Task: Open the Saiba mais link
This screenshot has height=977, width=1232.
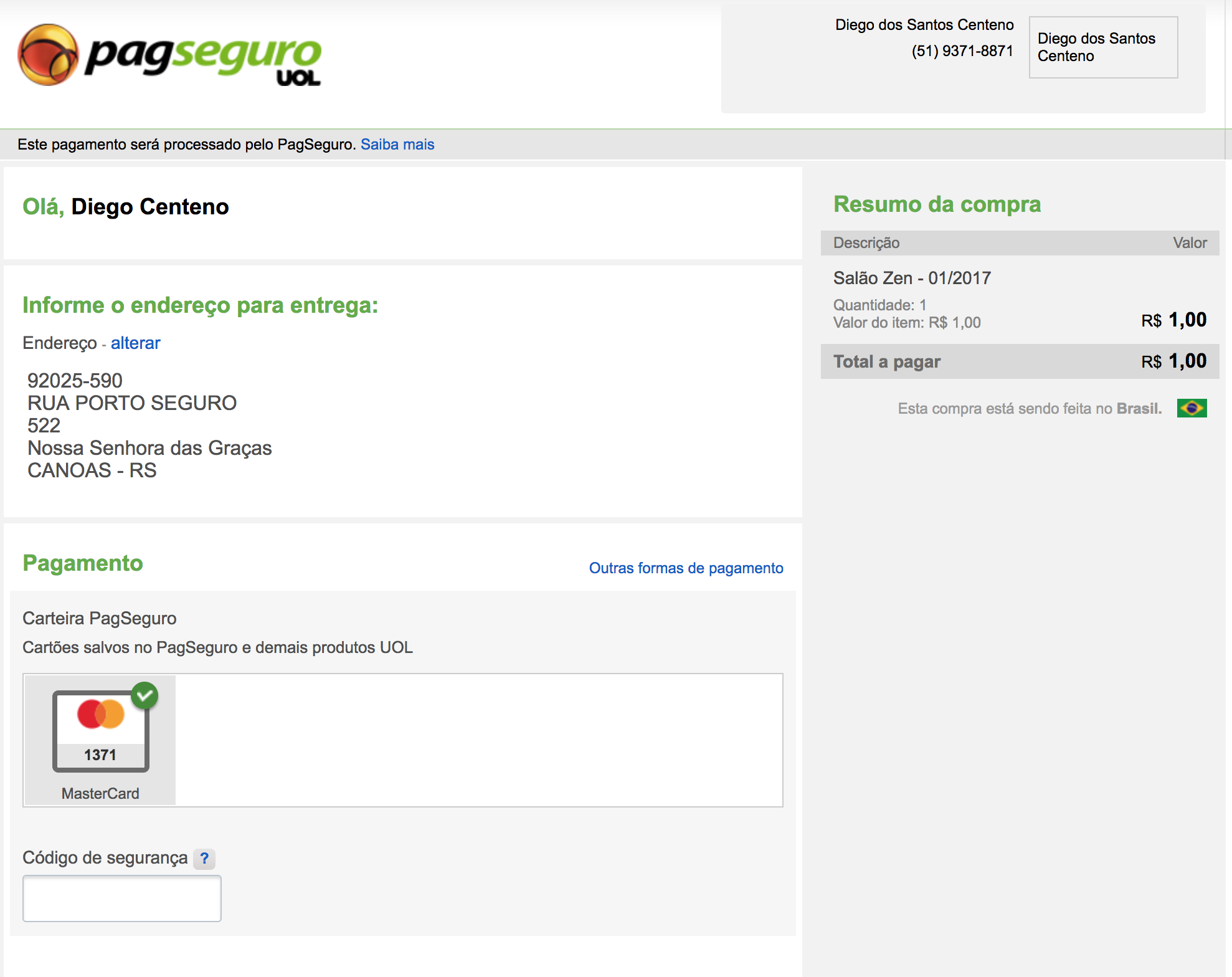Action: click(x=397, y=145)
